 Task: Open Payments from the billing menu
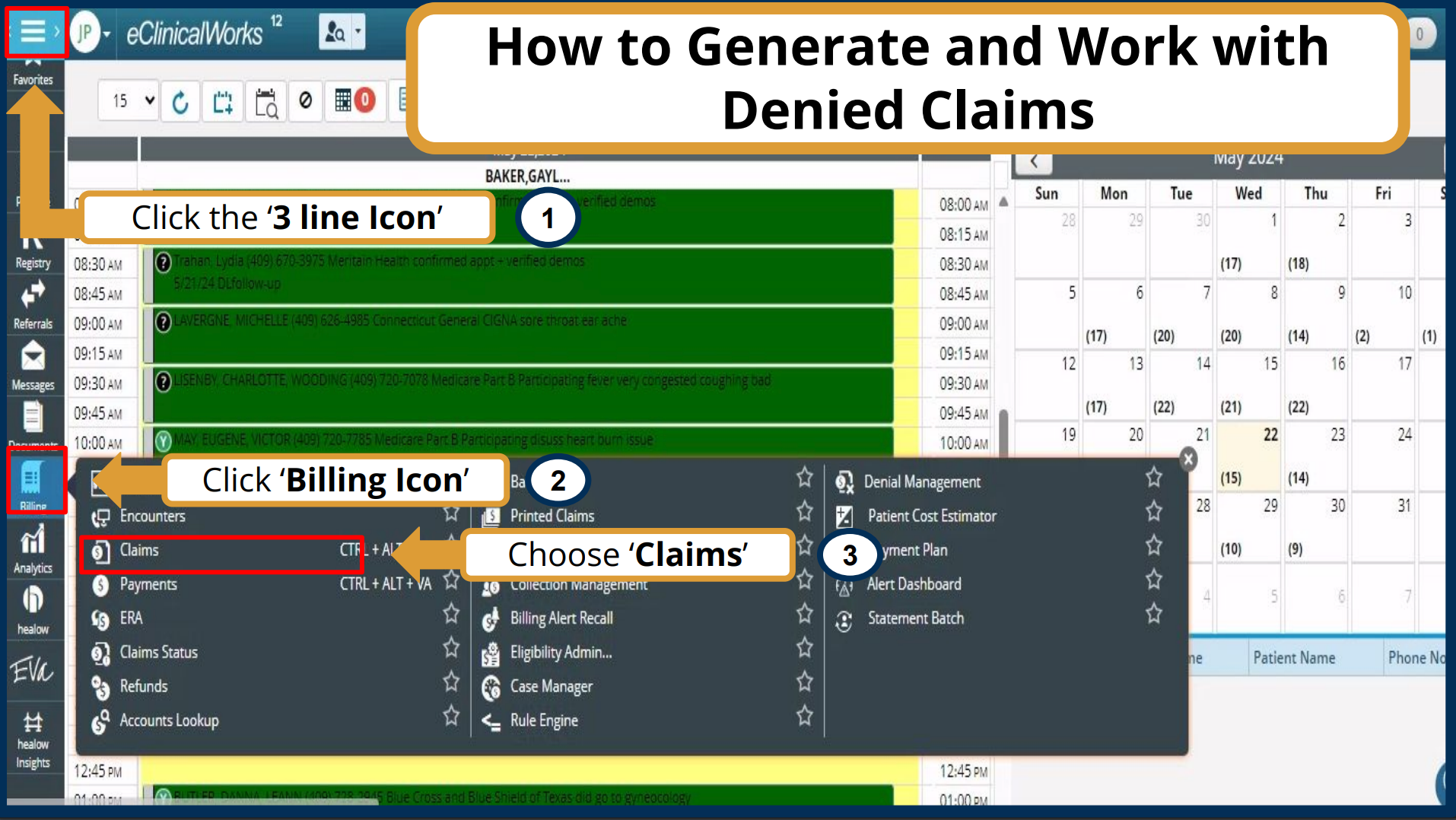(x=148, y=584)
